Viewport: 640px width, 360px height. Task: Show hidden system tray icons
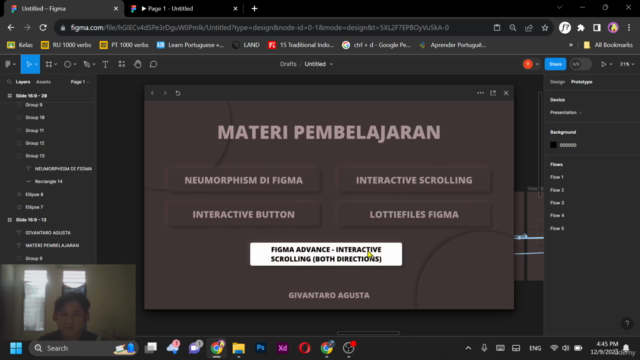pyautogui.click(x=468, y=348)
